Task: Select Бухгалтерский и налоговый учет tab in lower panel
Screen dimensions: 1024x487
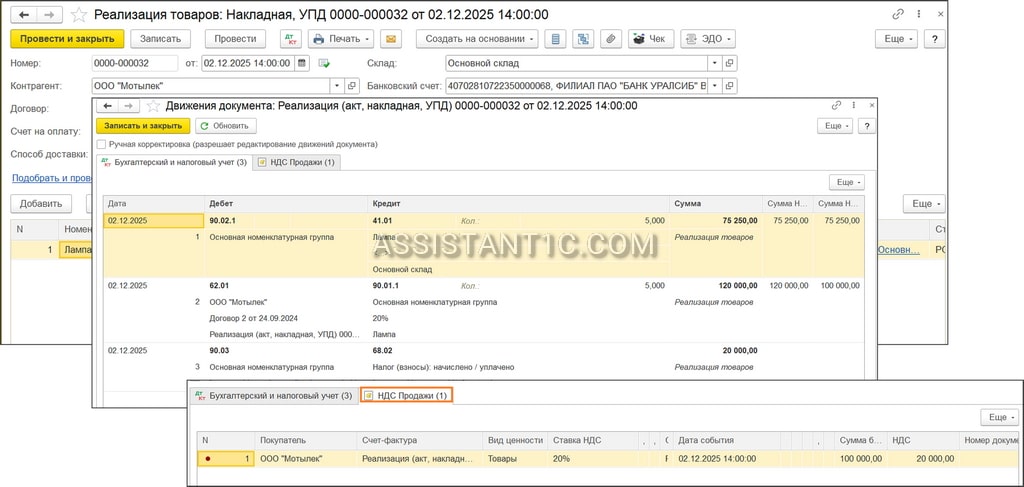Action: pos(274,396)
